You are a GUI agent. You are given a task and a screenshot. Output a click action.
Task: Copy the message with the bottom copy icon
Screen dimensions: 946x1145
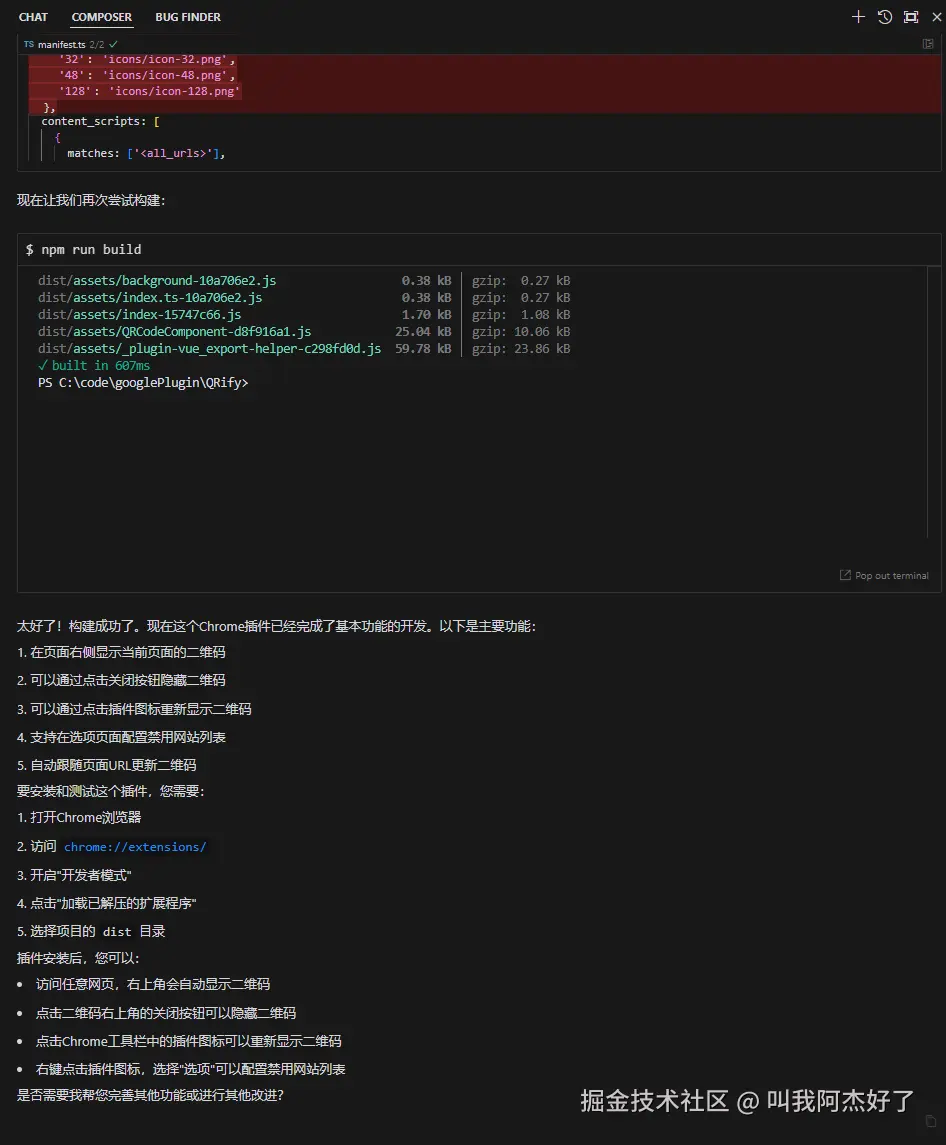tap(931, 1121)
